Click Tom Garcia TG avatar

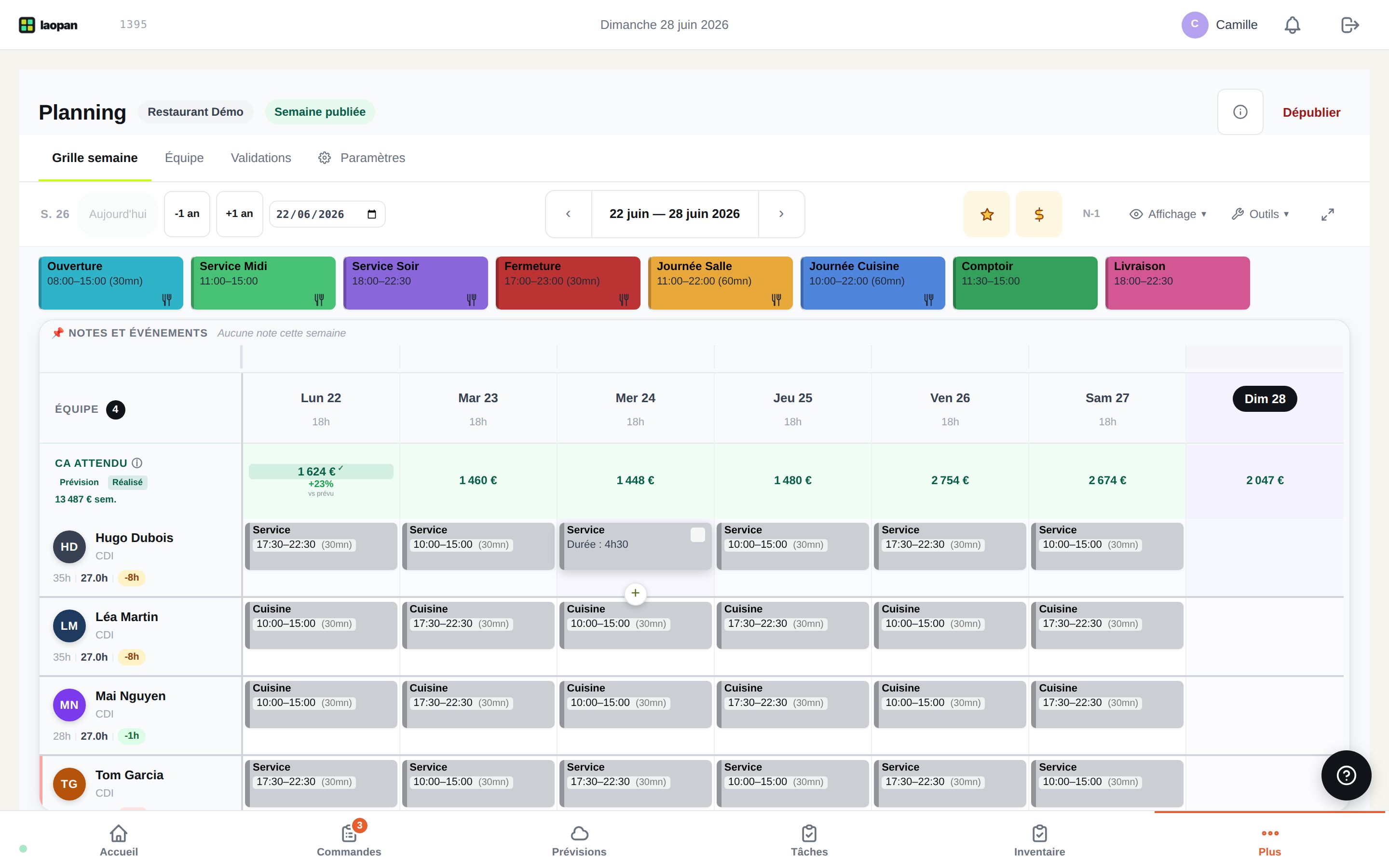[69, 784]
